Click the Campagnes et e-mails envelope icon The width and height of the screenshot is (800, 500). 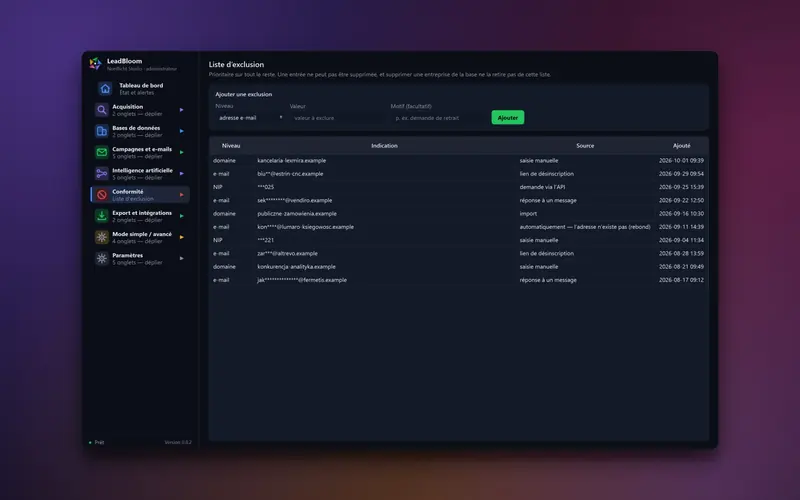pyautogui.click(x=102, y=152)
